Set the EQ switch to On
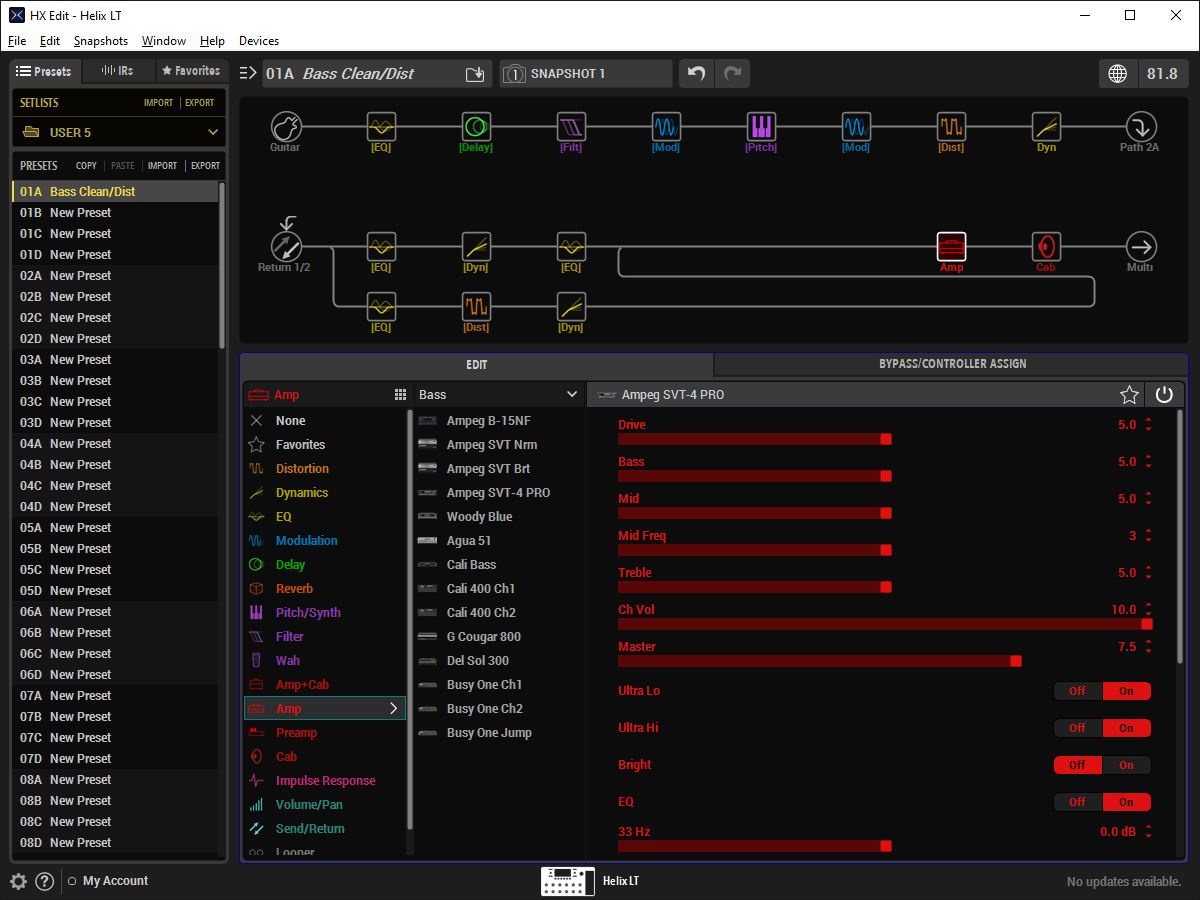Screen dimensions: 1200x900 [x=1126, y=802]
